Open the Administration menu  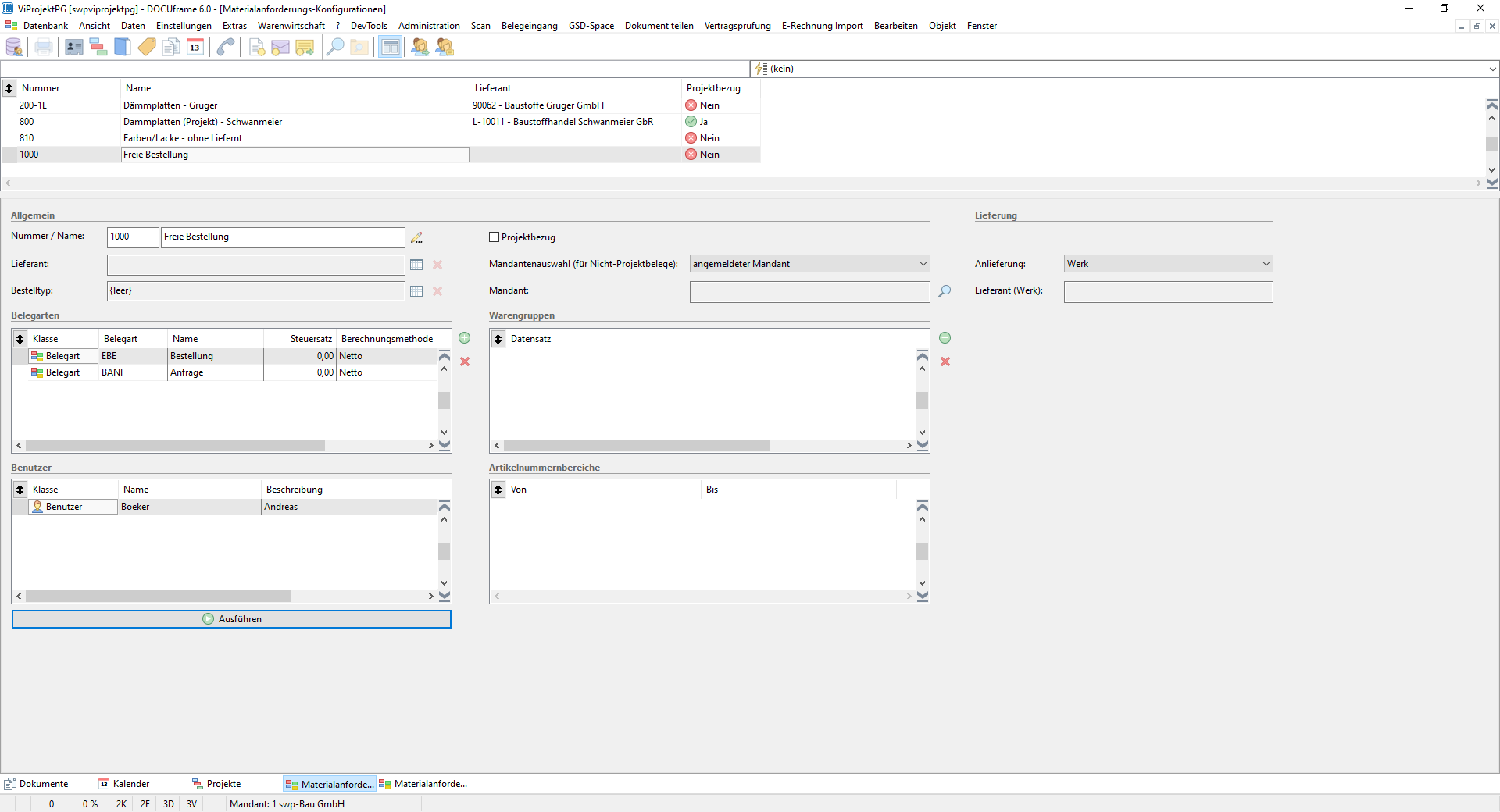coord(429,26)
